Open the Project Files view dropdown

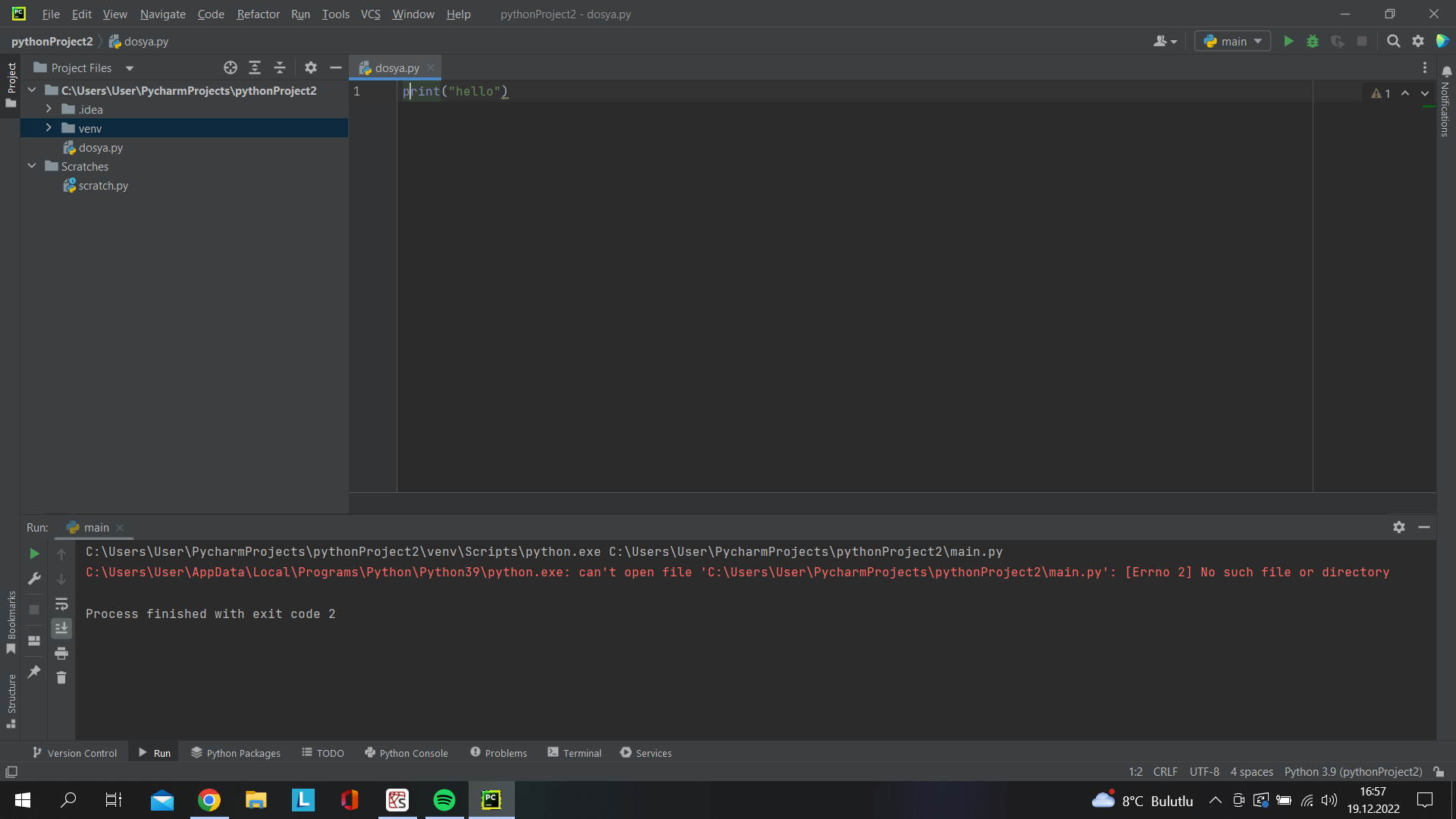pos(130,68)
